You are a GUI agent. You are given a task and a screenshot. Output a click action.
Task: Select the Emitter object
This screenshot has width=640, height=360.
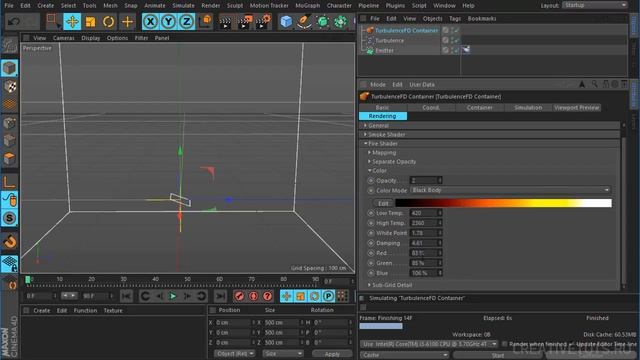pyautogui.click(x=384, y=51)
